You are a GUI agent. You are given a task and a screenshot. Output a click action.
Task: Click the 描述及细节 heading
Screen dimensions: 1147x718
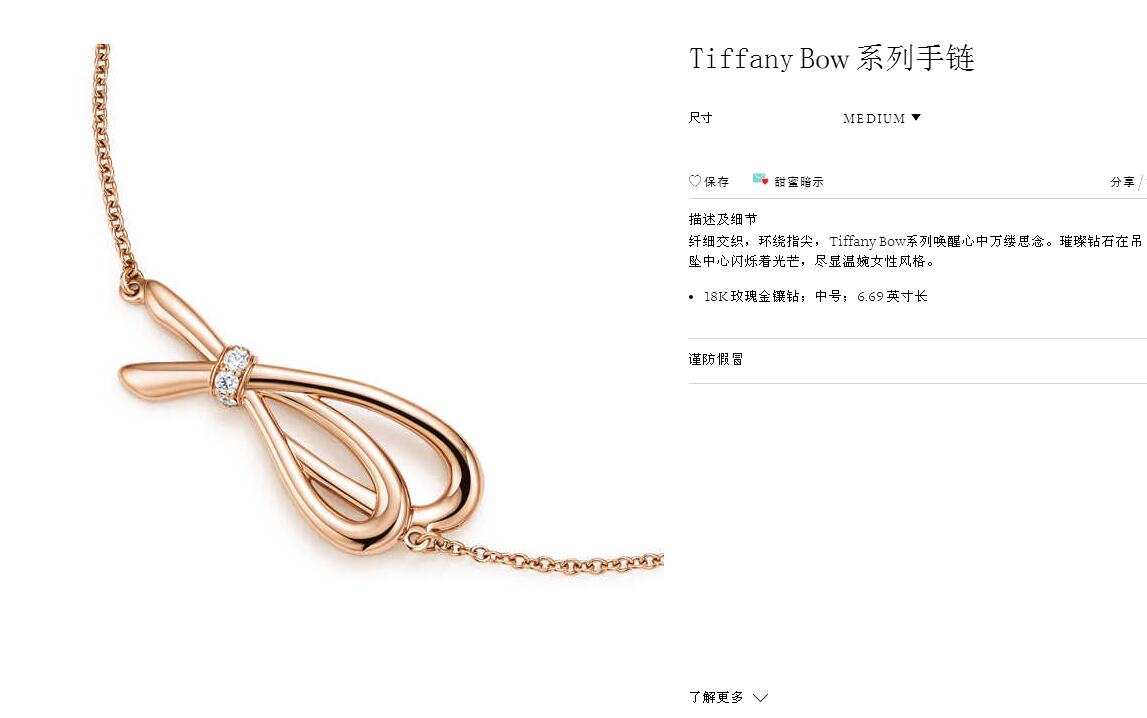tap(723, 219)
